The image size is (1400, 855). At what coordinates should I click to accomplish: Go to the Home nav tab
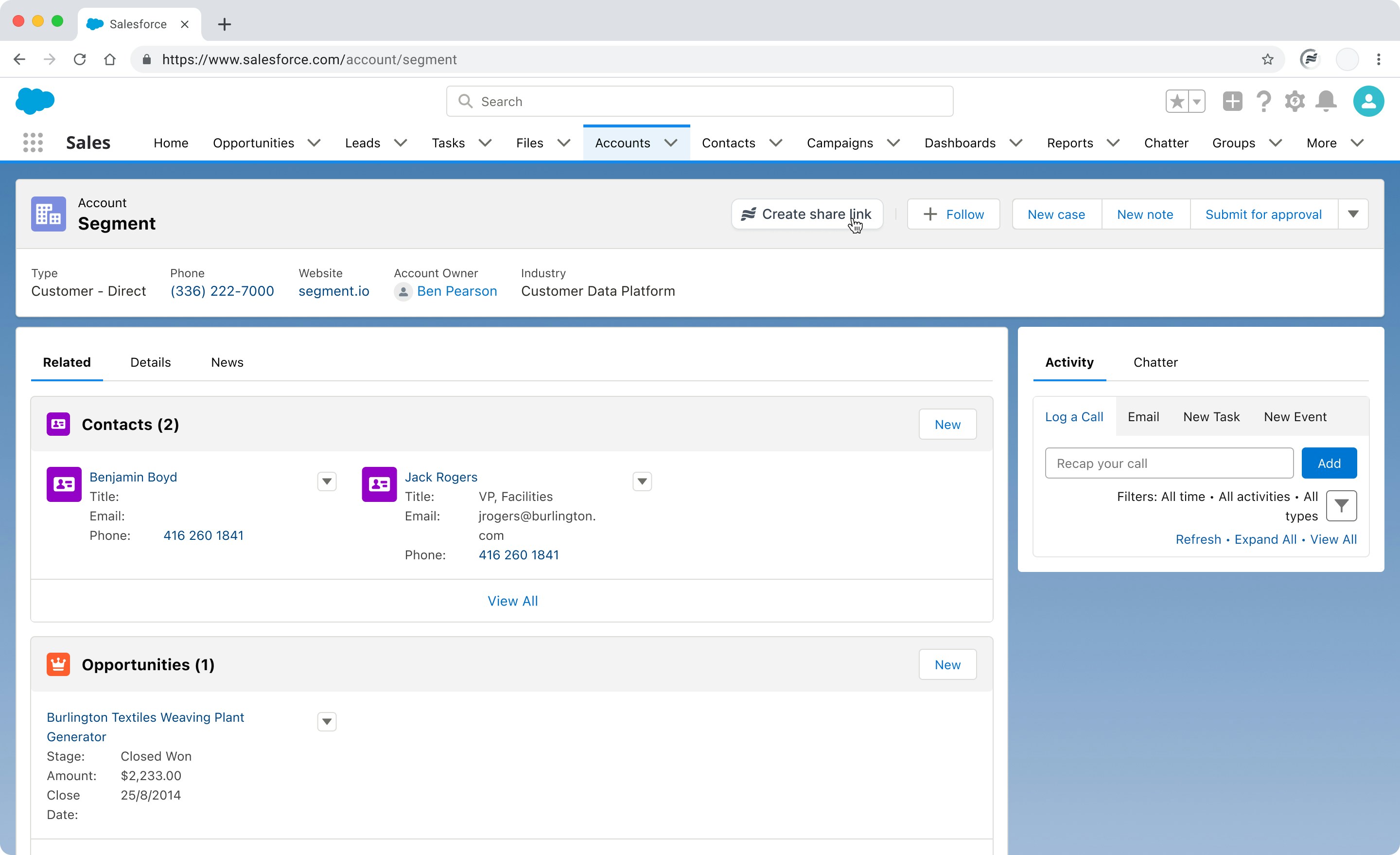point(171,142)
